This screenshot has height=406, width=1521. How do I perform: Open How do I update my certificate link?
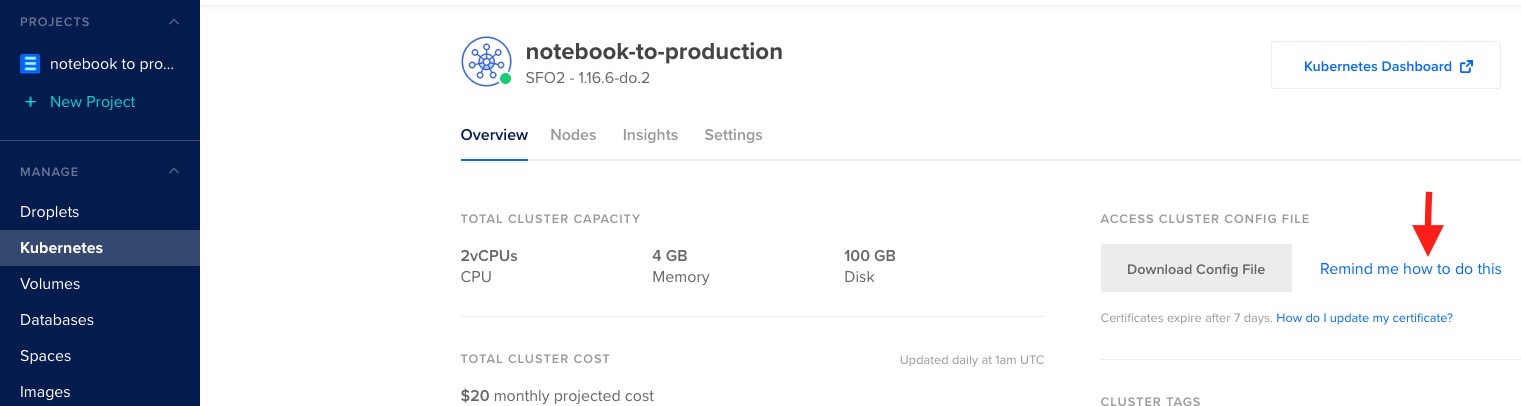1364,318
